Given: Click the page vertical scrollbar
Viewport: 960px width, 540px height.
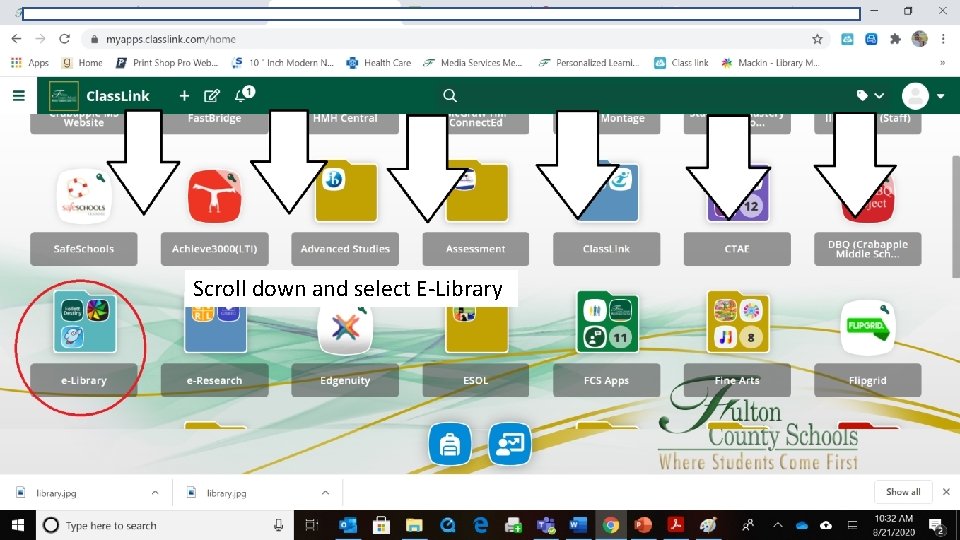Looking at the screenshot, I should click(955, 217).
